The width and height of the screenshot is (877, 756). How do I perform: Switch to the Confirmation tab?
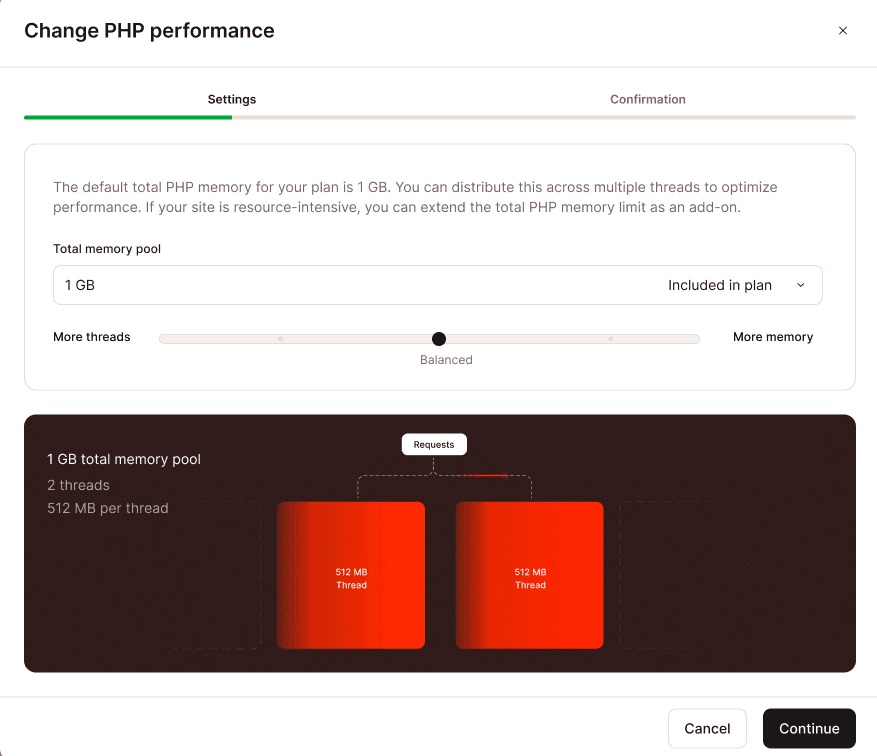647,99
